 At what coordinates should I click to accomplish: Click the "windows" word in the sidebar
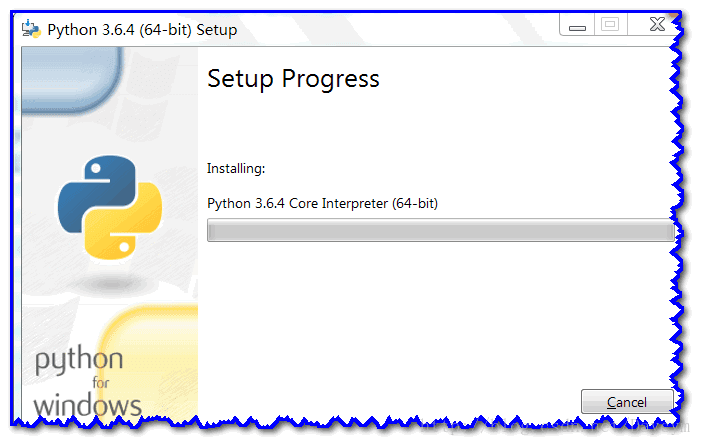88,405
